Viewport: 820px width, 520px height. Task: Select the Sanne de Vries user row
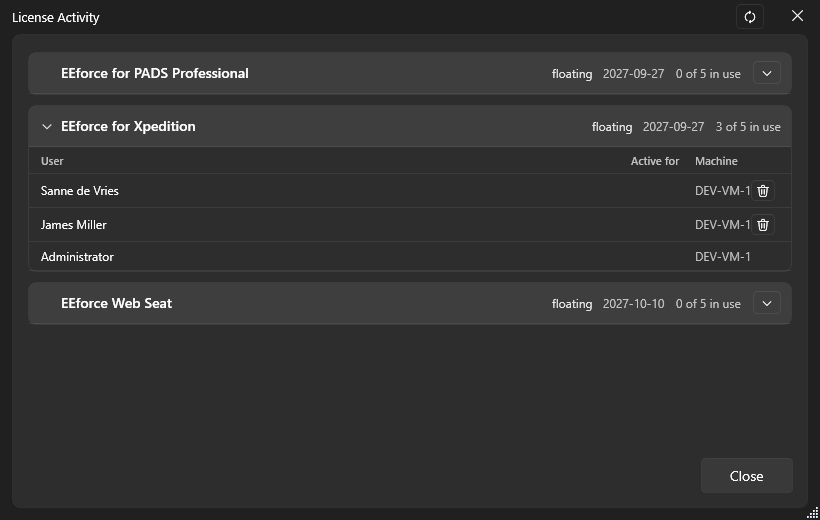click(x=409, y=191)
